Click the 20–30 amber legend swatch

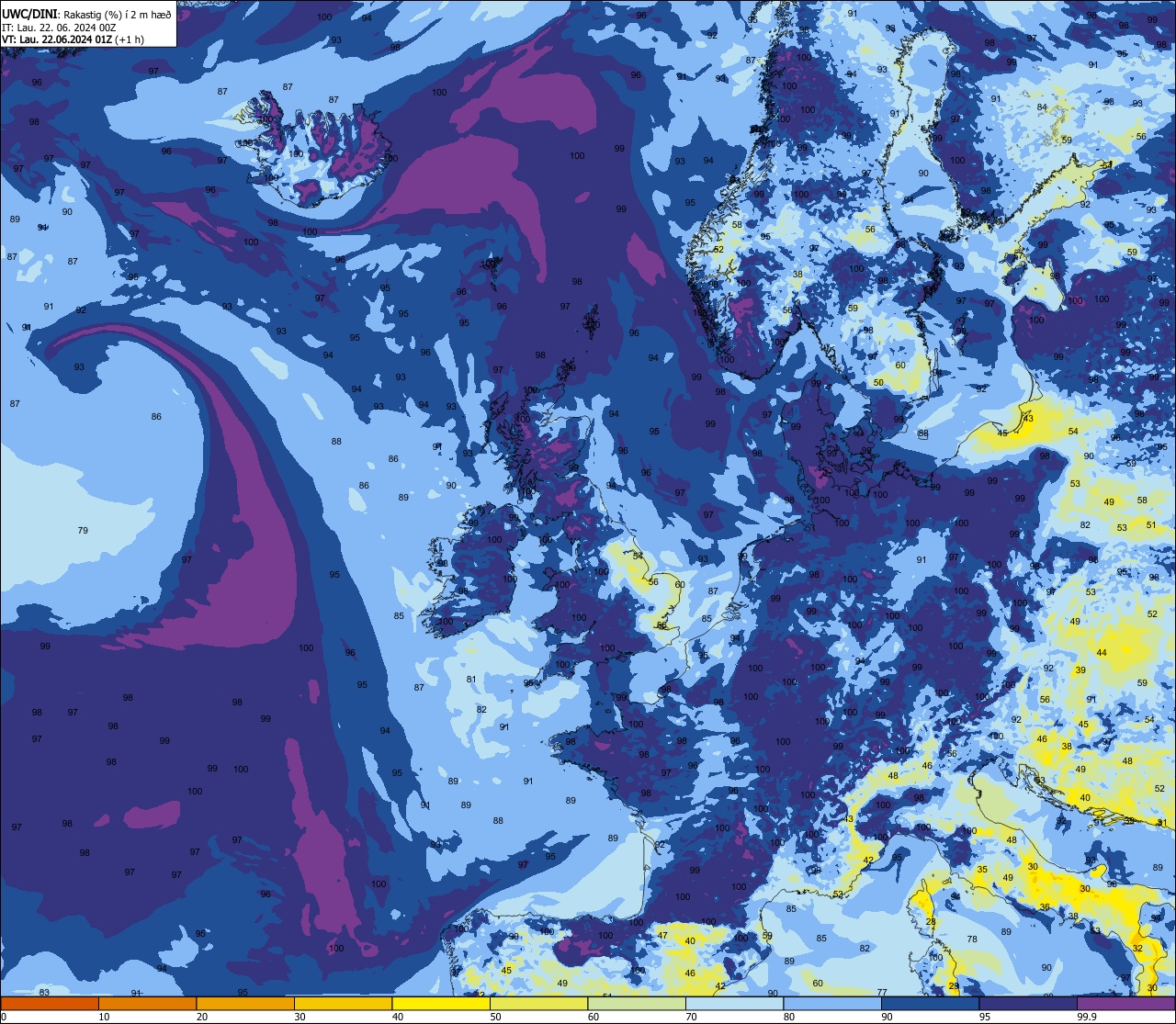click(x=245, y=1003)
